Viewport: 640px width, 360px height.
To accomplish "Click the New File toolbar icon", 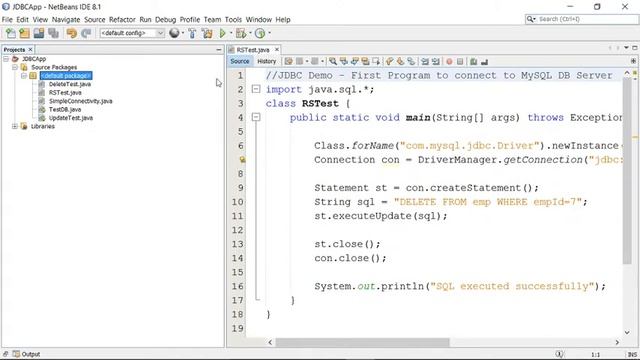I will click(x=11, y=33).
